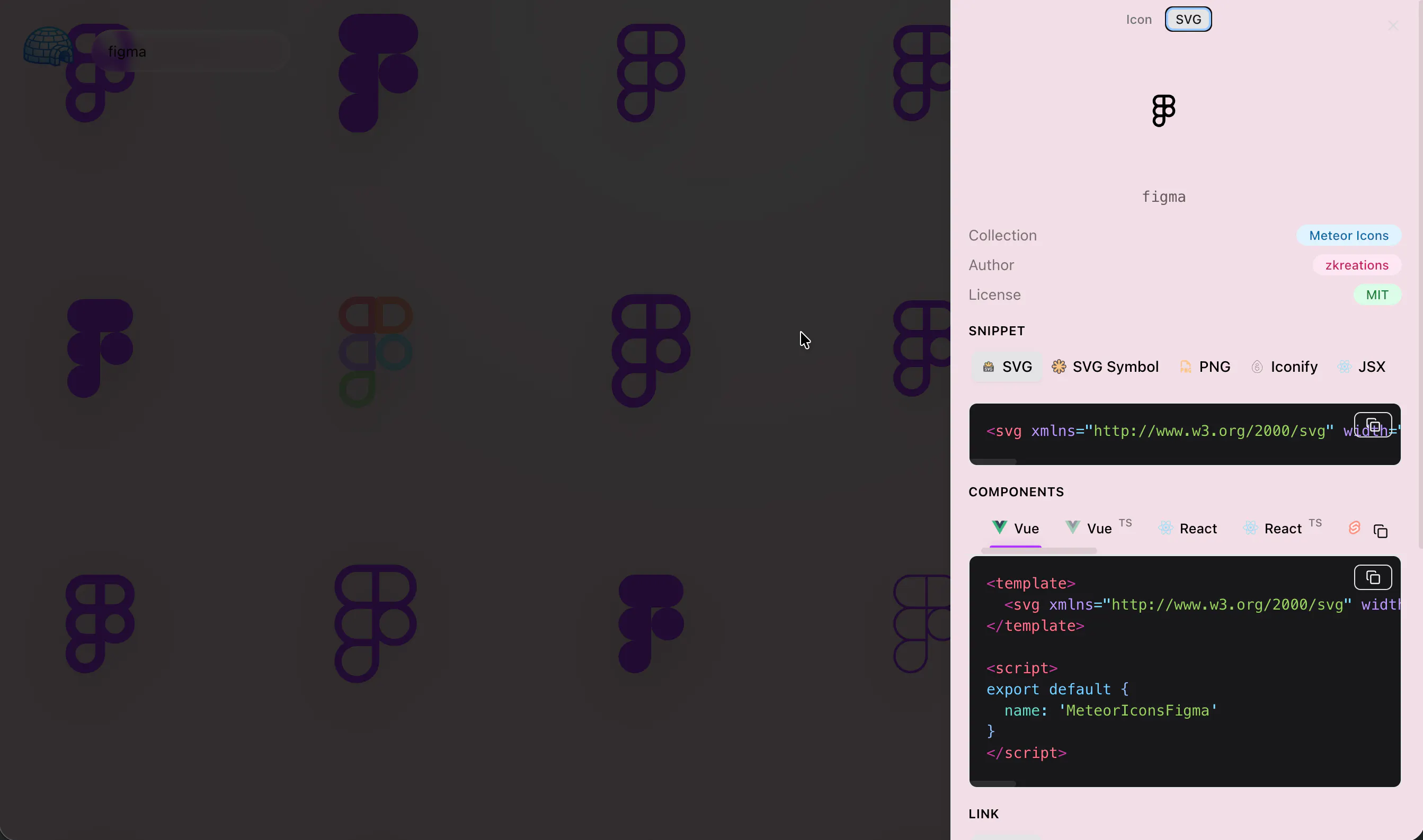Select the SVG Symbol snippet option

1105,367
